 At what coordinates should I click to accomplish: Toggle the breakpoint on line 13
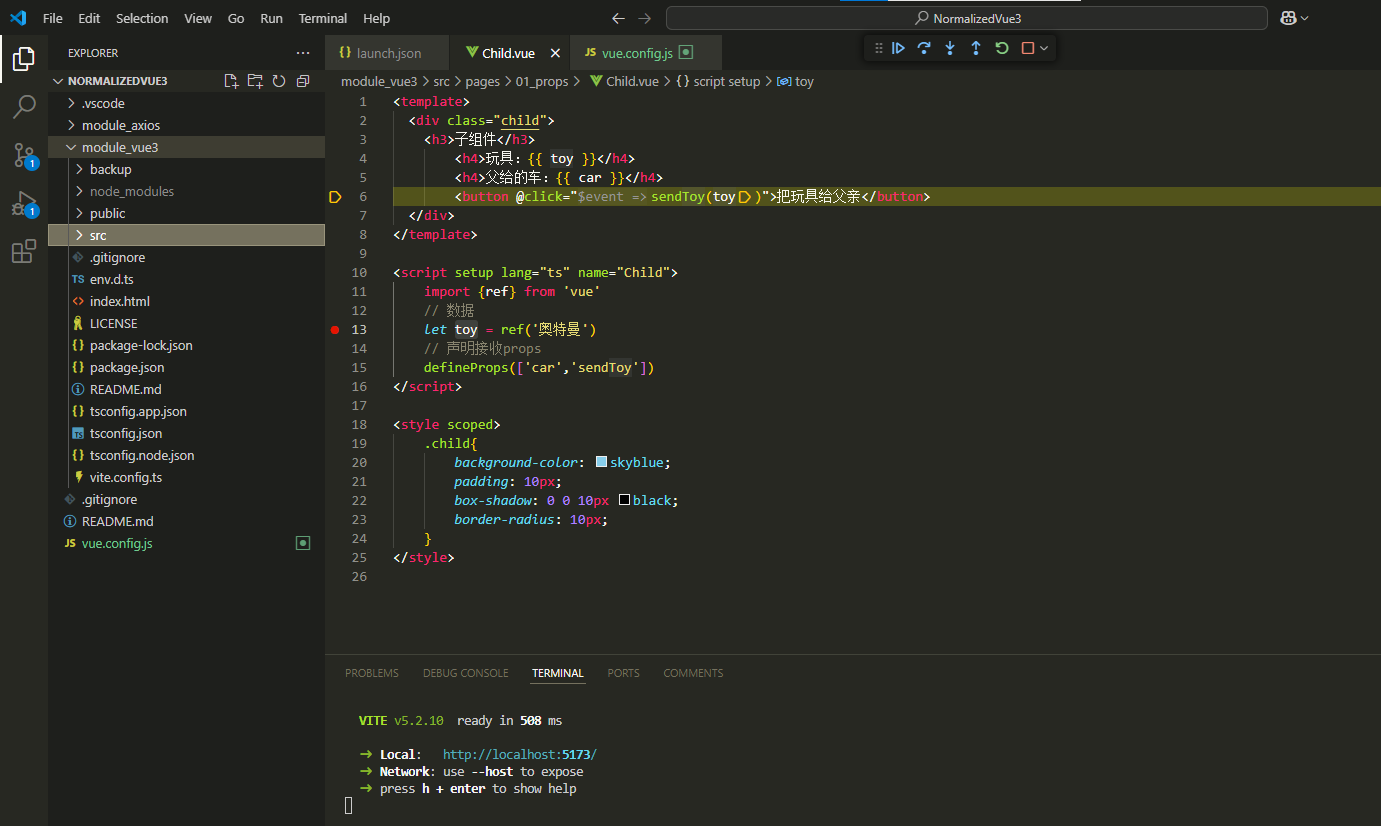click(x=335, y=329)
